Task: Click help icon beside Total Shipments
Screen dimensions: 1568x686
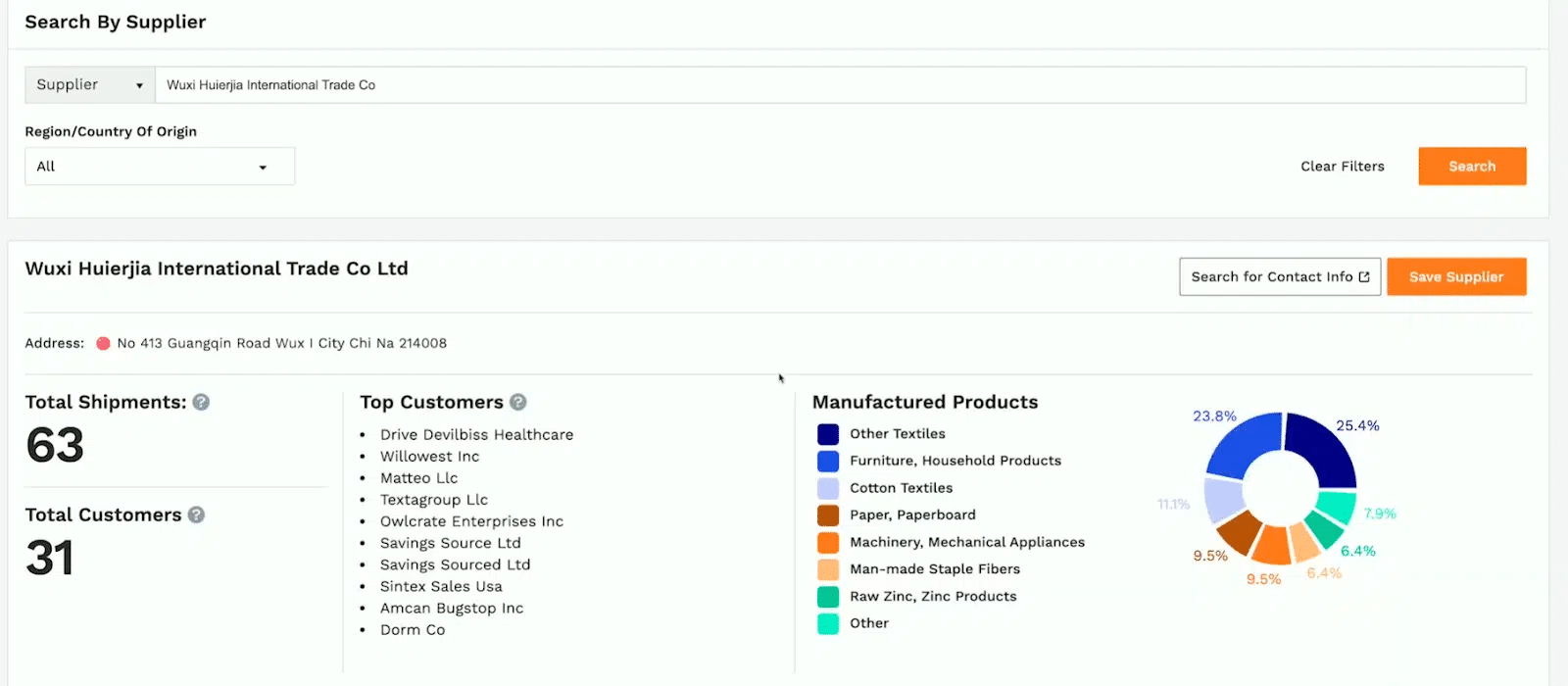Action: point(201,402)
